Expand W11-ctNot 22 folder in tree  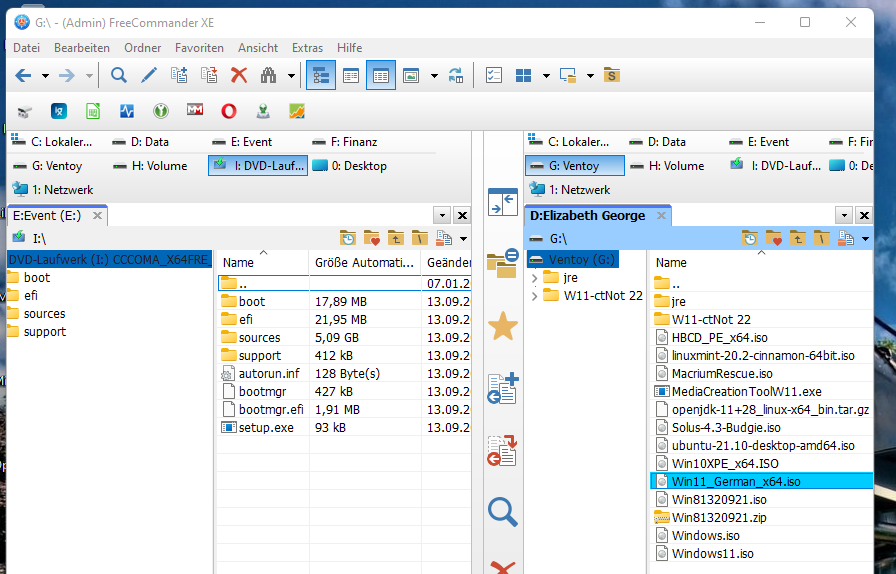tap(534, 296)
